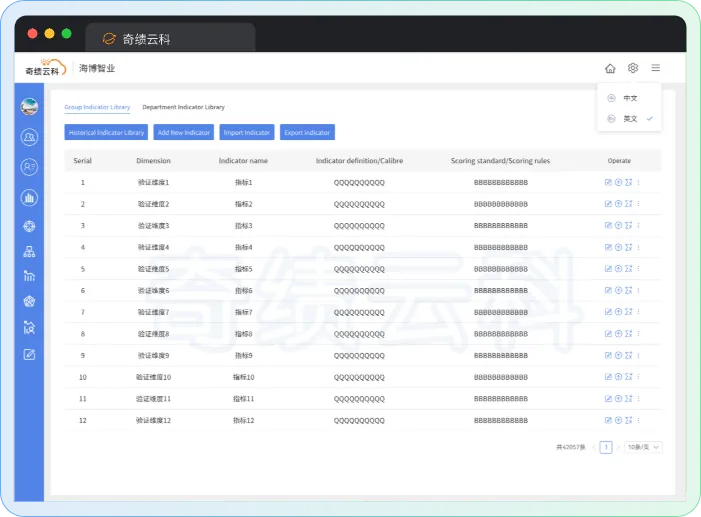Open the home page icon
The width and height of the screenshot is (701, 517).
610,68
